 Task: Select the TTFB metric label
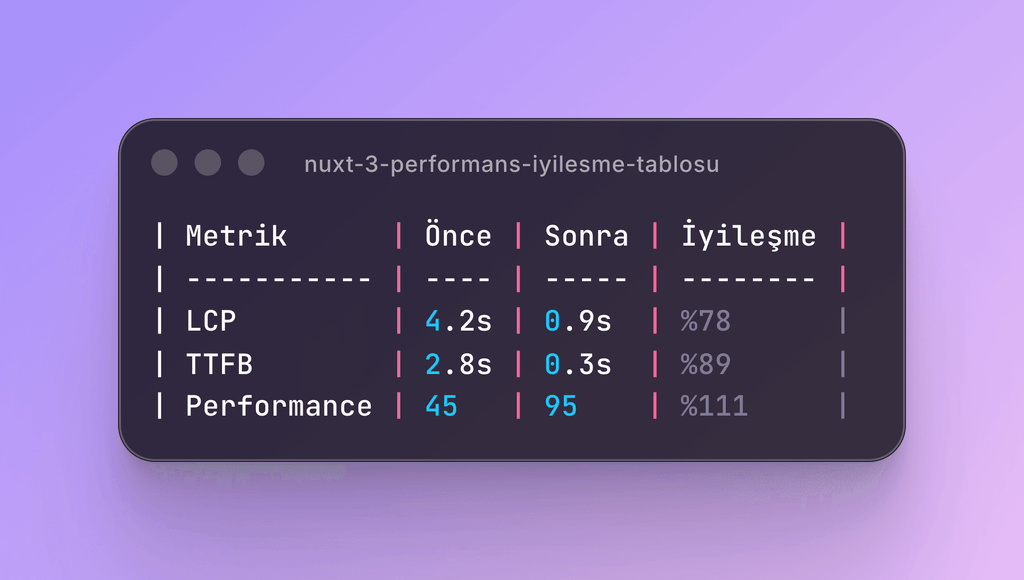[x=214, y=363]
